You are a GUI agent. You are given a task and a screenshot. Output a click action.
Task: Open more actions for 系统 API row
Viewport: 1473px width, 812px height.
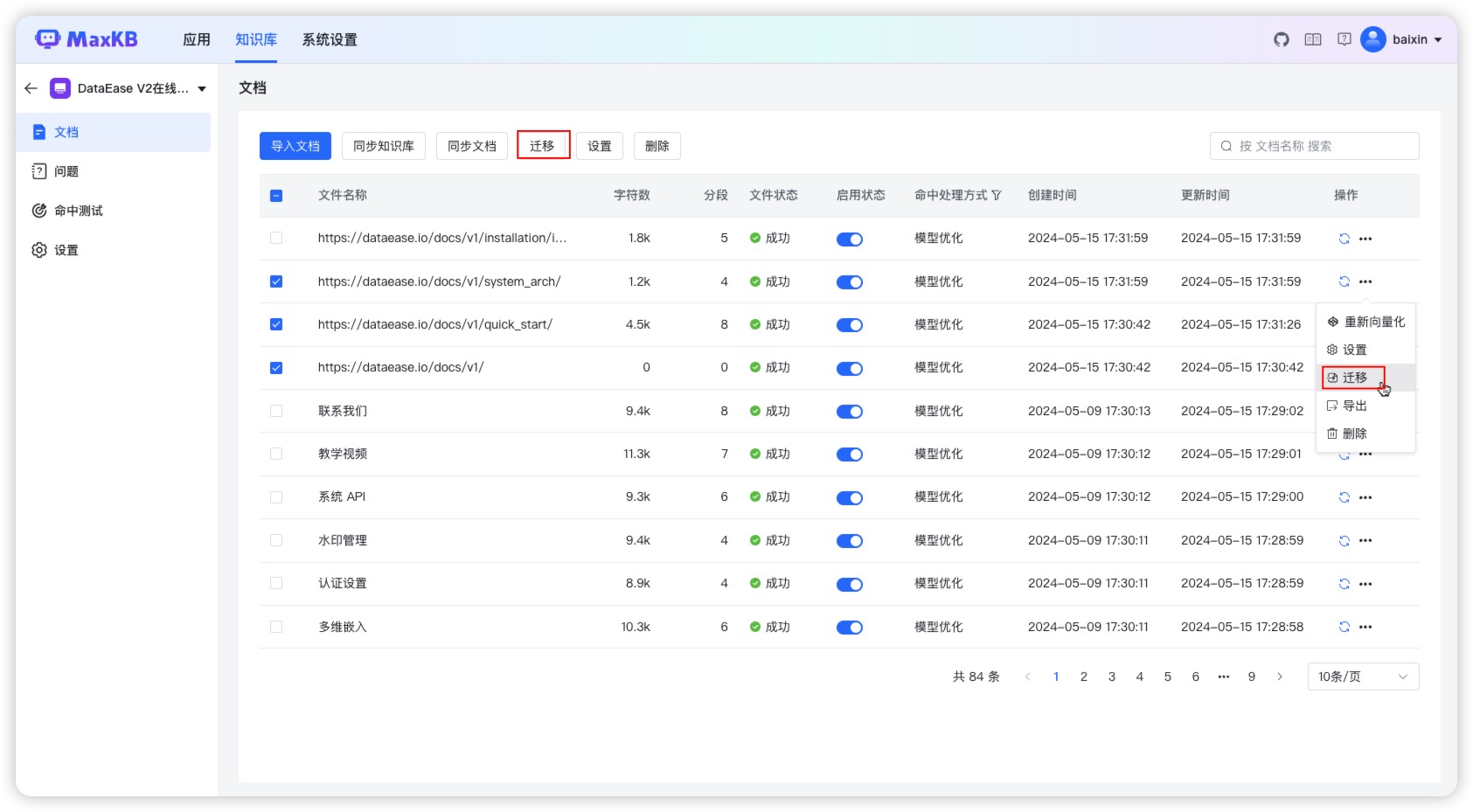tap(1365, 497)
